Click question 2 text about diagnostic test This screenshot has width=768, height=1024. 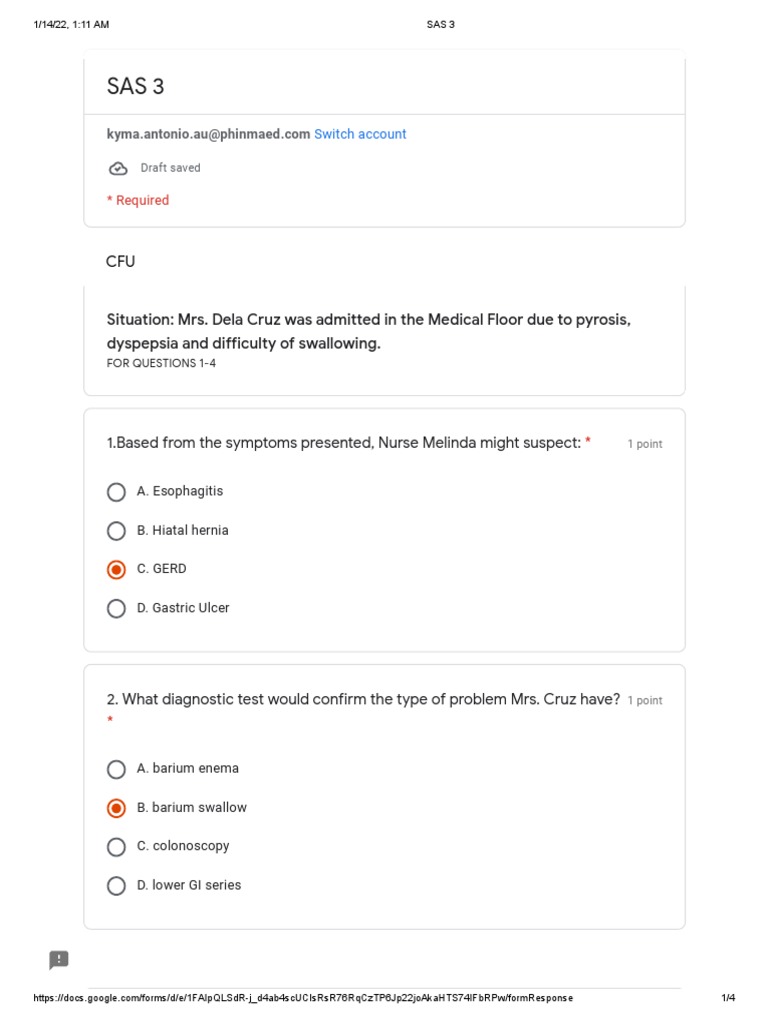click(364, 699)
